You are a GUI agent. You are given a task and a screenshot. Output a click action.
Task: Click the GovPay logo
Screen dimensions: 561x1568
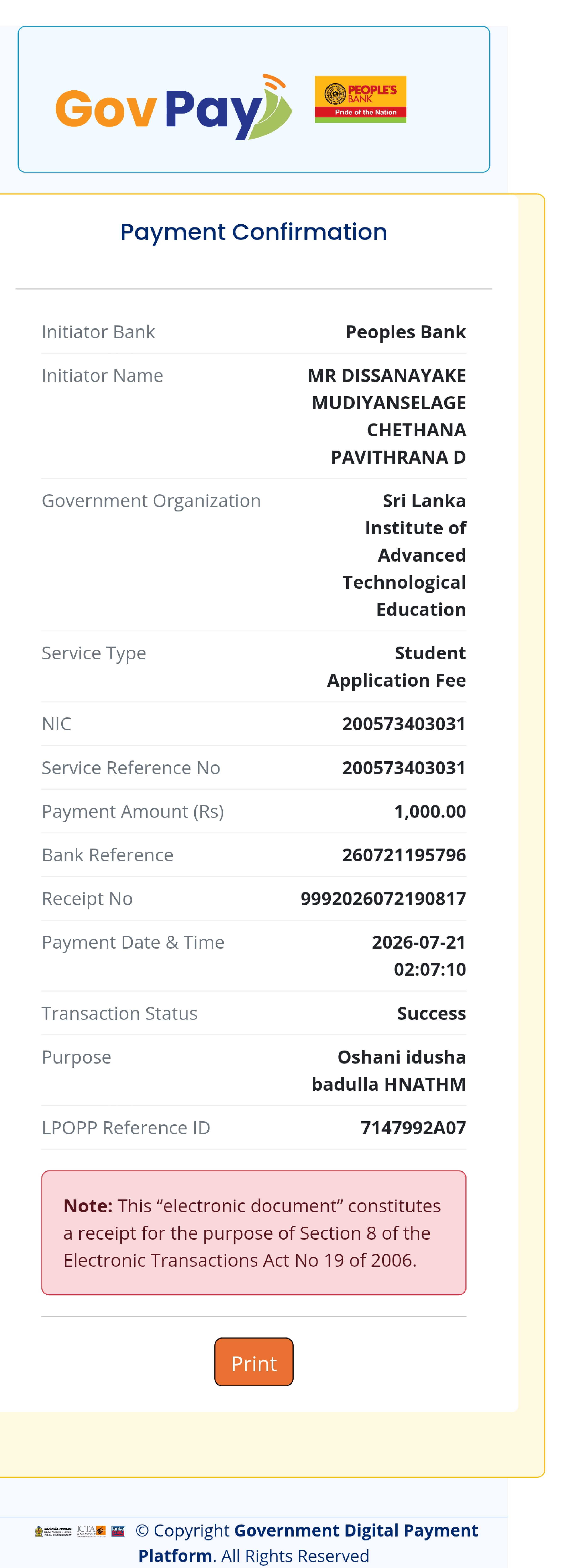pyautogui.click(x=174, y=107)
